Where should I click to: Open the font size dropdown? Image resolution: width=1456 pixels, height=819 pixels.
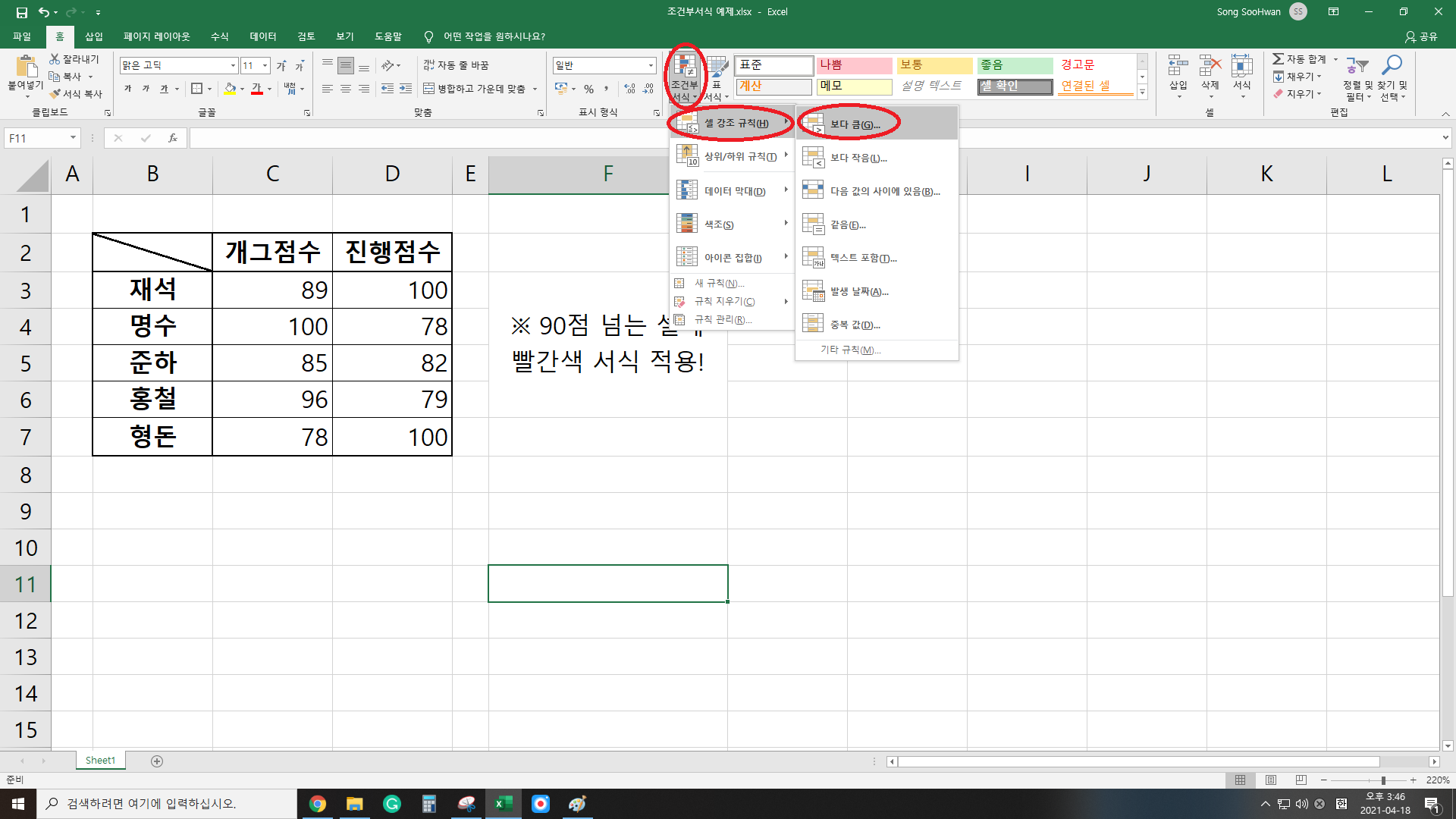click(x=265, y=66)
